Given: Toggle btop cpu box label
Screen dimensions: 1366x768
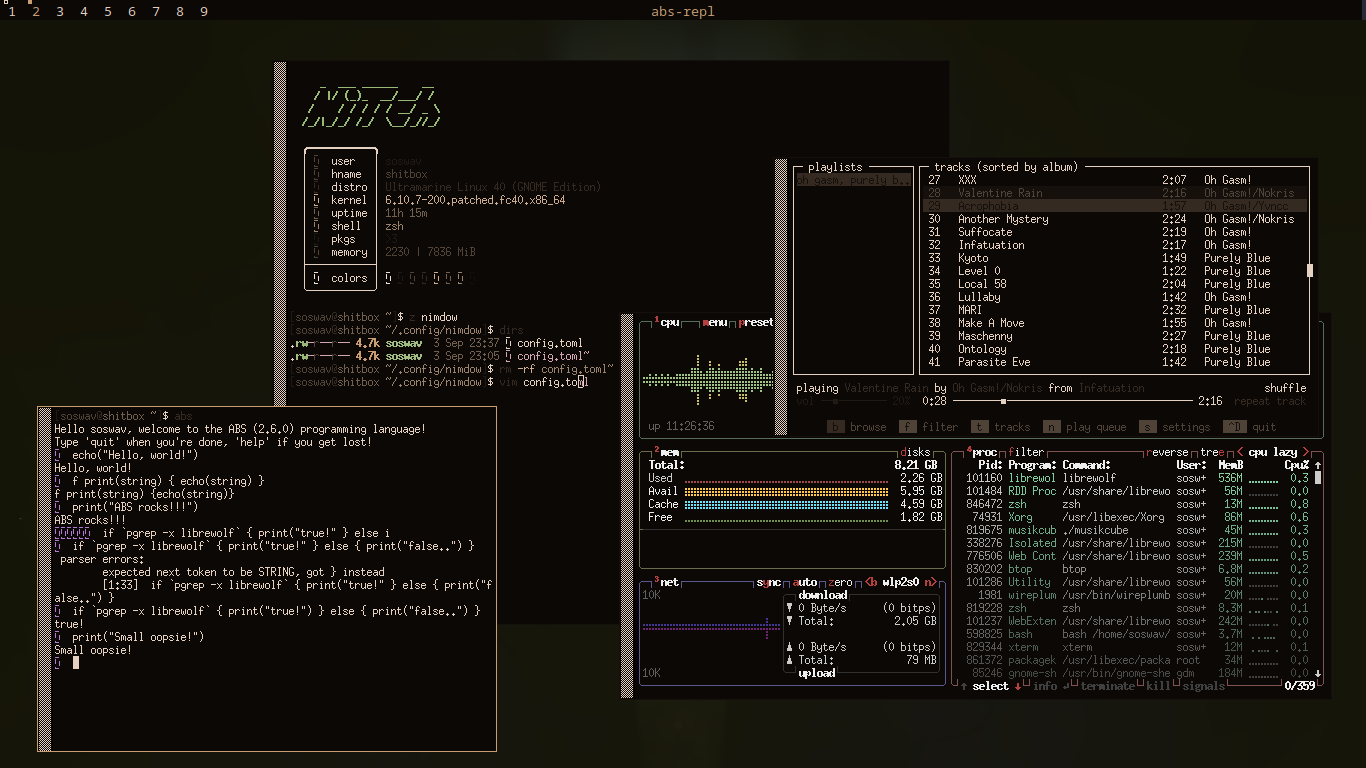Looking at the screenshot, I should [668, 323].
